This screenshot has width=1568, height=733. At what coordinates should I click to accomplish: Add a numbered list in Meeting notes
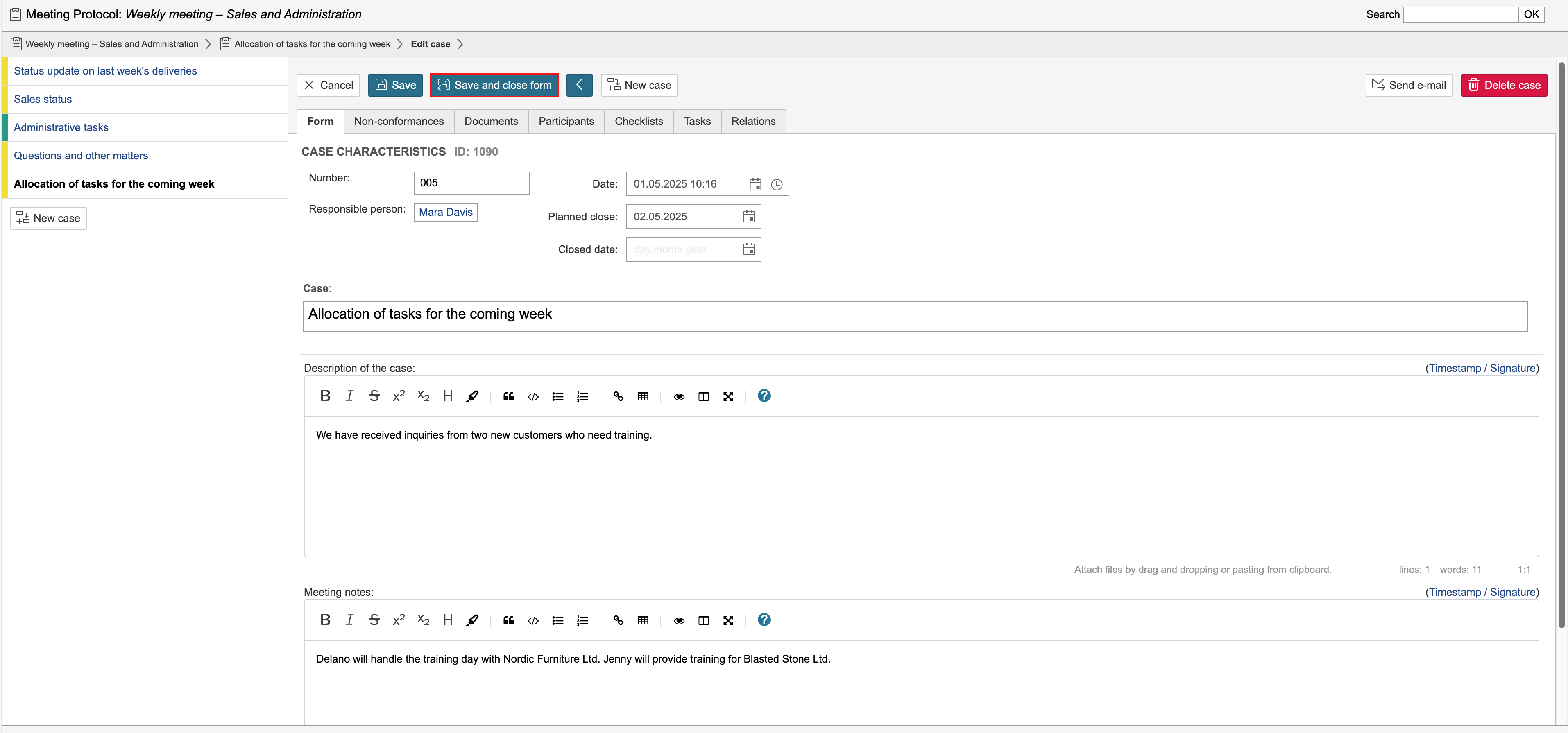click(582, 620)
